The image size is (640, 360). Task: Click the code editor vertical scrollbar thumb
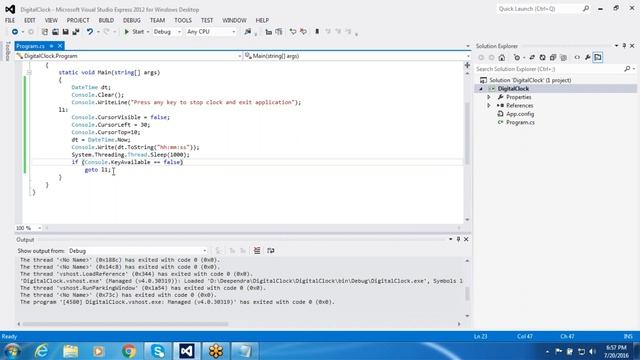(x=467, y=133)
